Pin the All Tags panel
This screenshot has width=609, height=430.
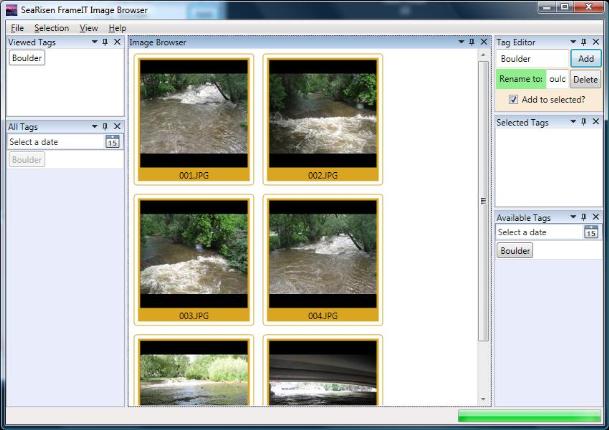point(105,127)
